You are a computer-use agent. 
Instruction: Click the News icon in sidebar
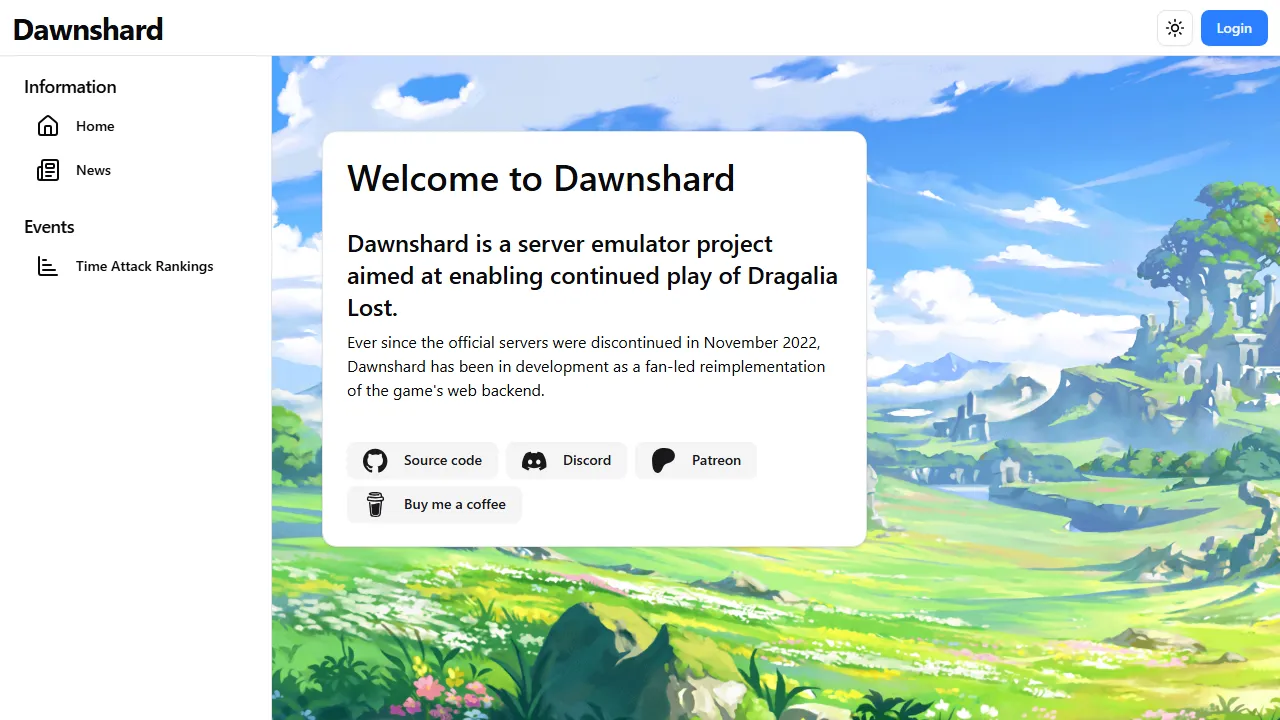pyautogui.click(x=48, y=170)
